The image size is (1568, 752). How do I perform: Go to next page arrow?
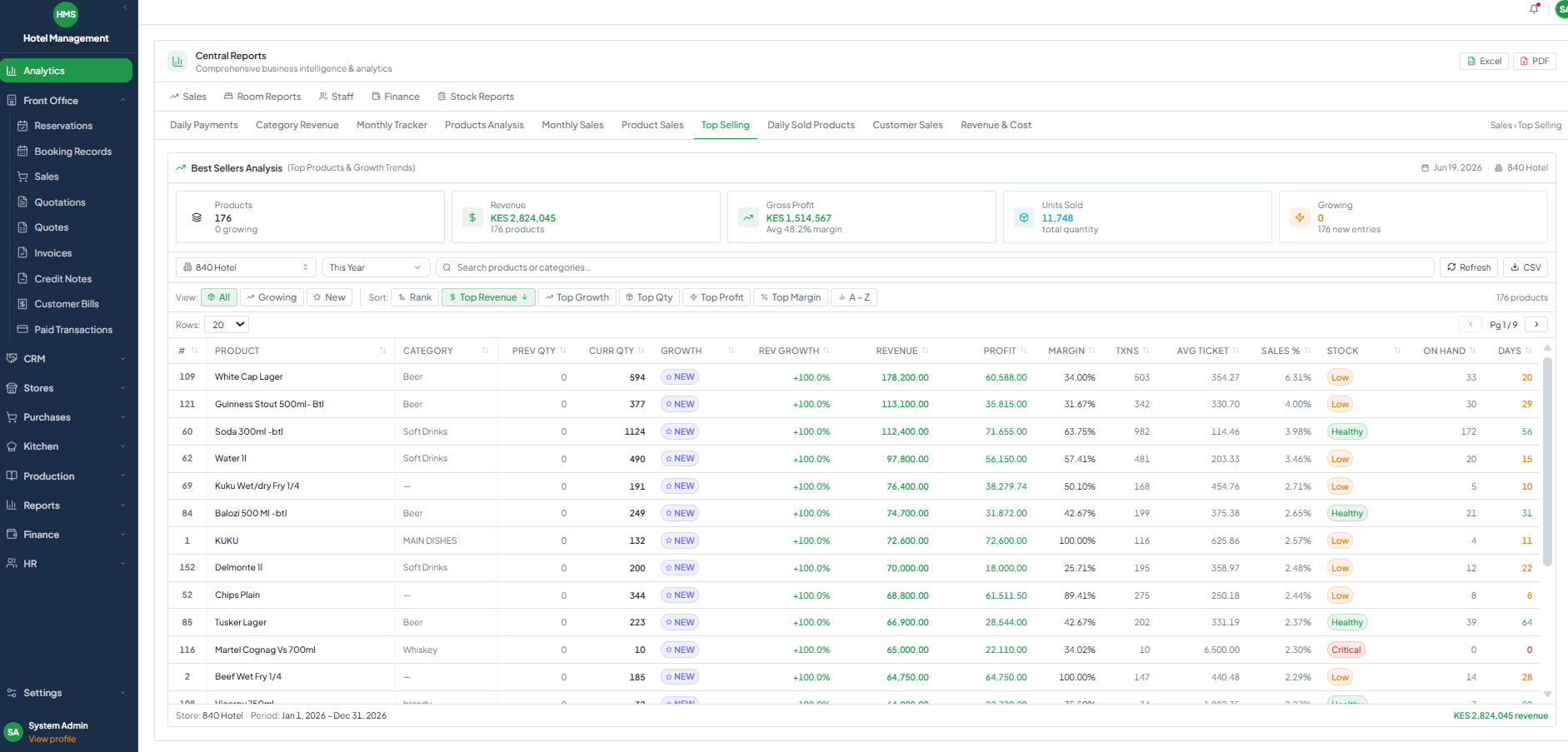[x=1536, y=325]
